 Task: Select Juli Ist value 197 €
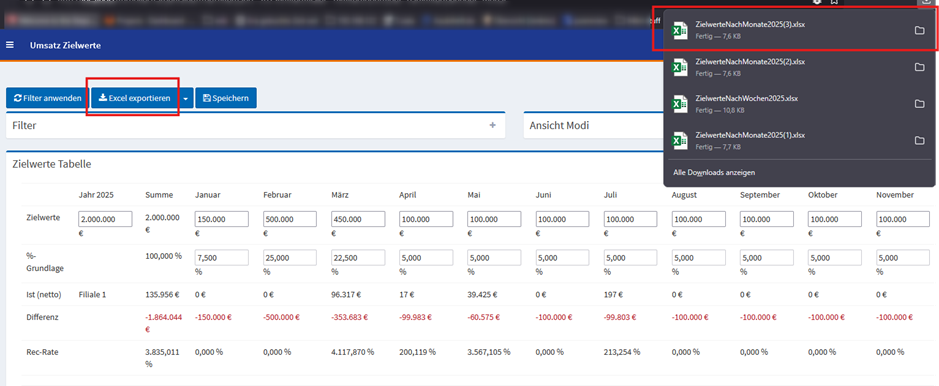click(614, 294)
